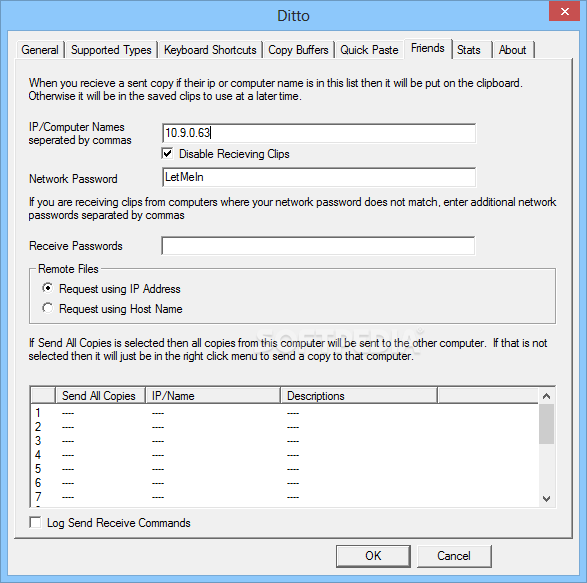Viewport: 587px width, 583px height.
Task: Click the Cancel button
Action: (x=454, y=556)
